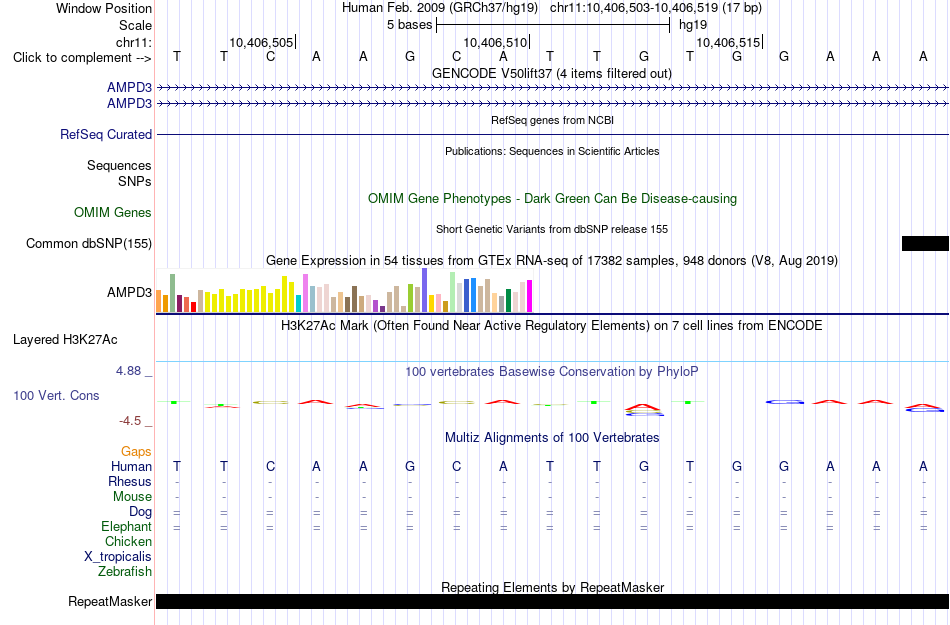Click the Elephant alignment row label
950x625 pixels.
[x=127, y=526]
